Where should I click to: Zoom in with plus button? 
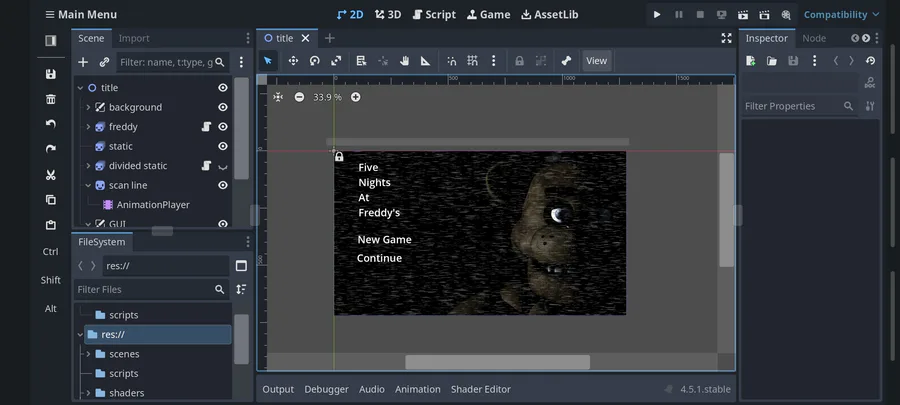coord(356,97)
